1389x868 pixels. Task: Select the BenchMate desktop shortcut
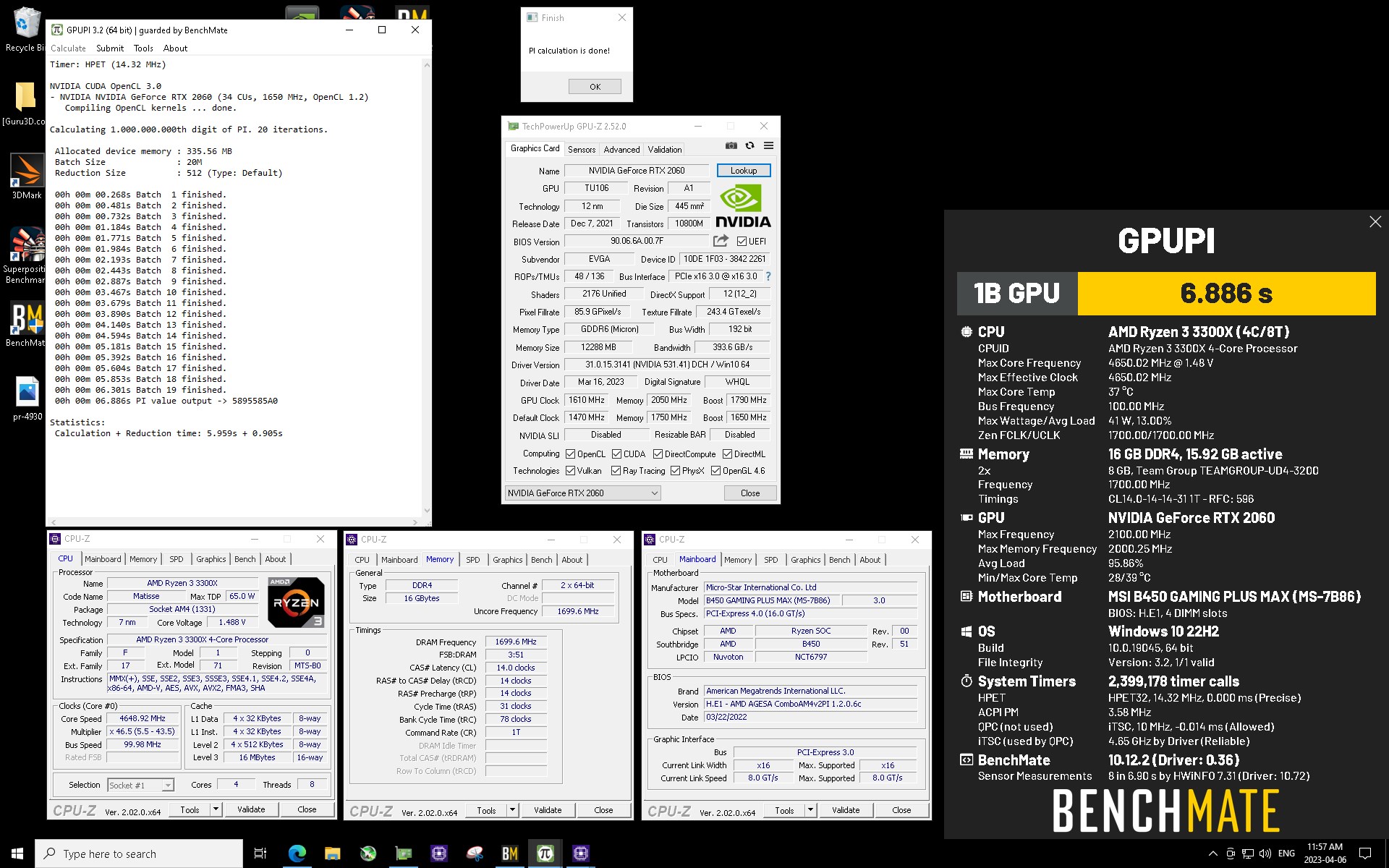[x=27, y=324]
